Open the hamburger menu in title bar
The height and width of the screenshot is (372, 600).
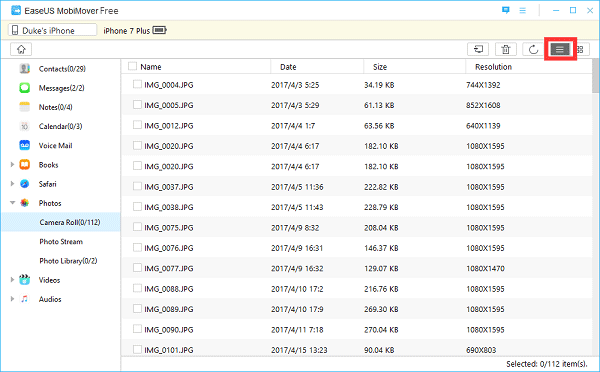tap(522, 10)
